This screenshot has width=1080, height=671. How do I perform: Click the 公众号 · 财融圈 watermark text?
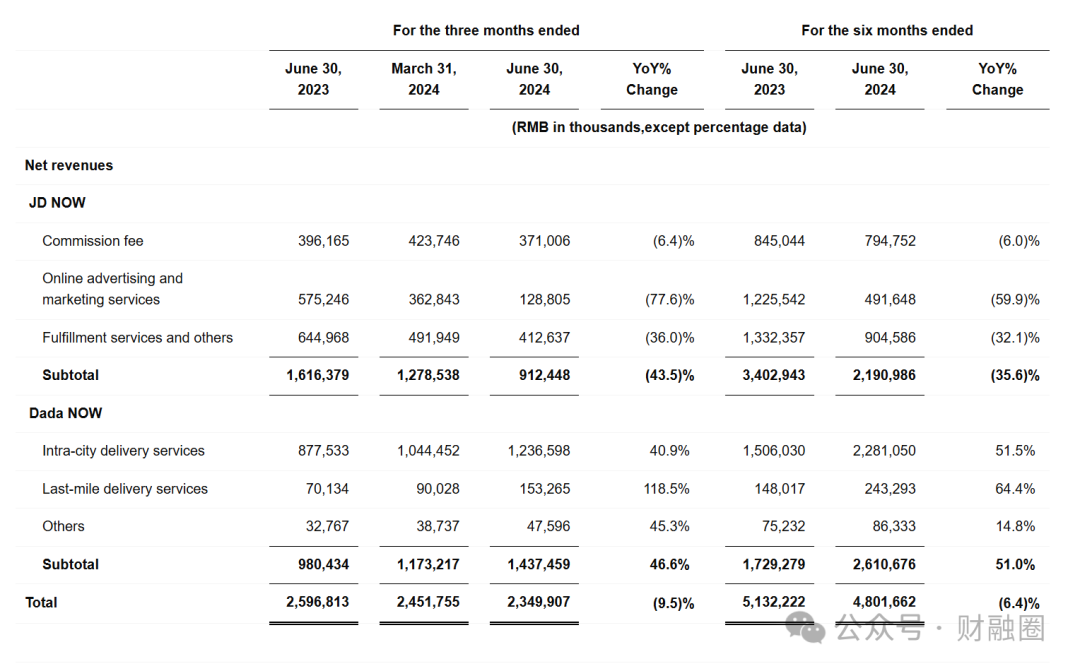[940, 628]
